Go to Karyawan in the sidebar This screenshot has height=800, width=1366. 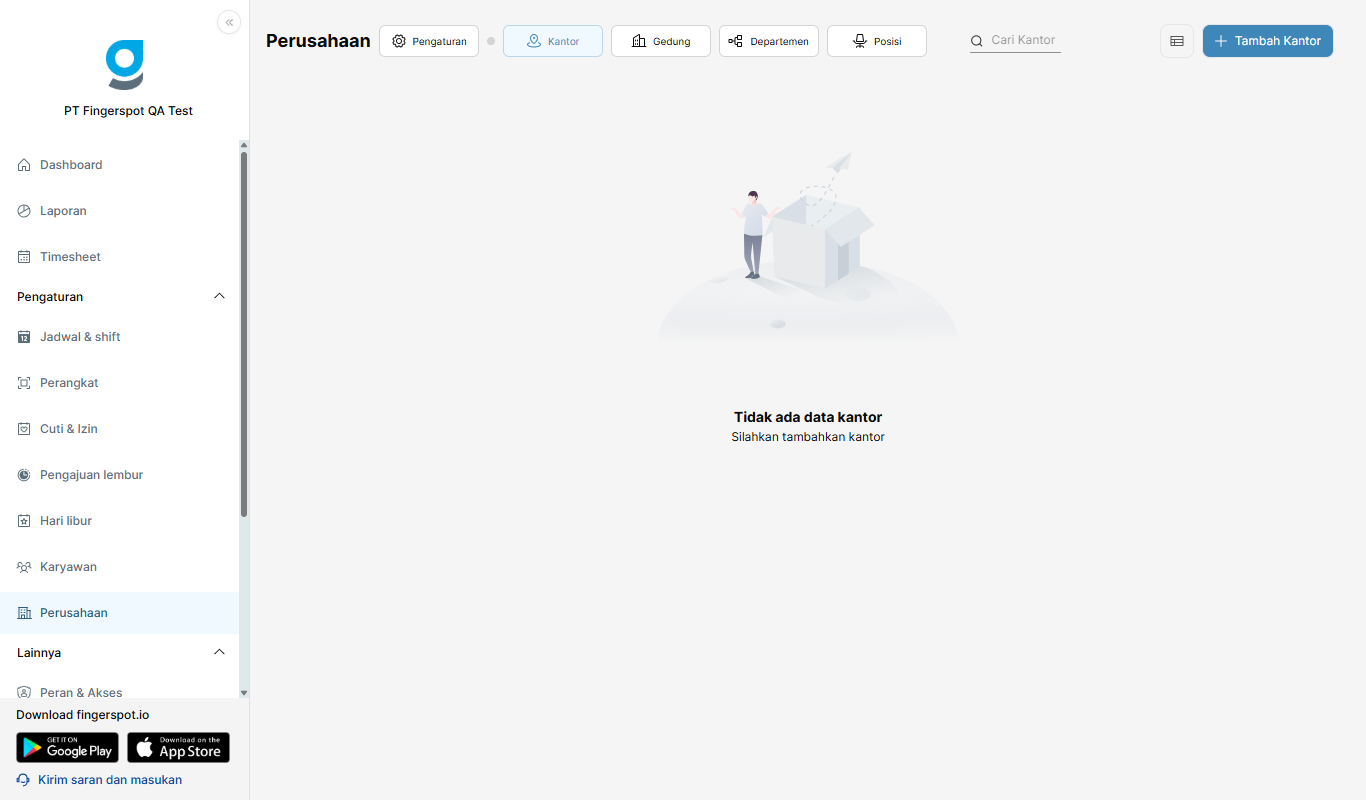point(119,567)
